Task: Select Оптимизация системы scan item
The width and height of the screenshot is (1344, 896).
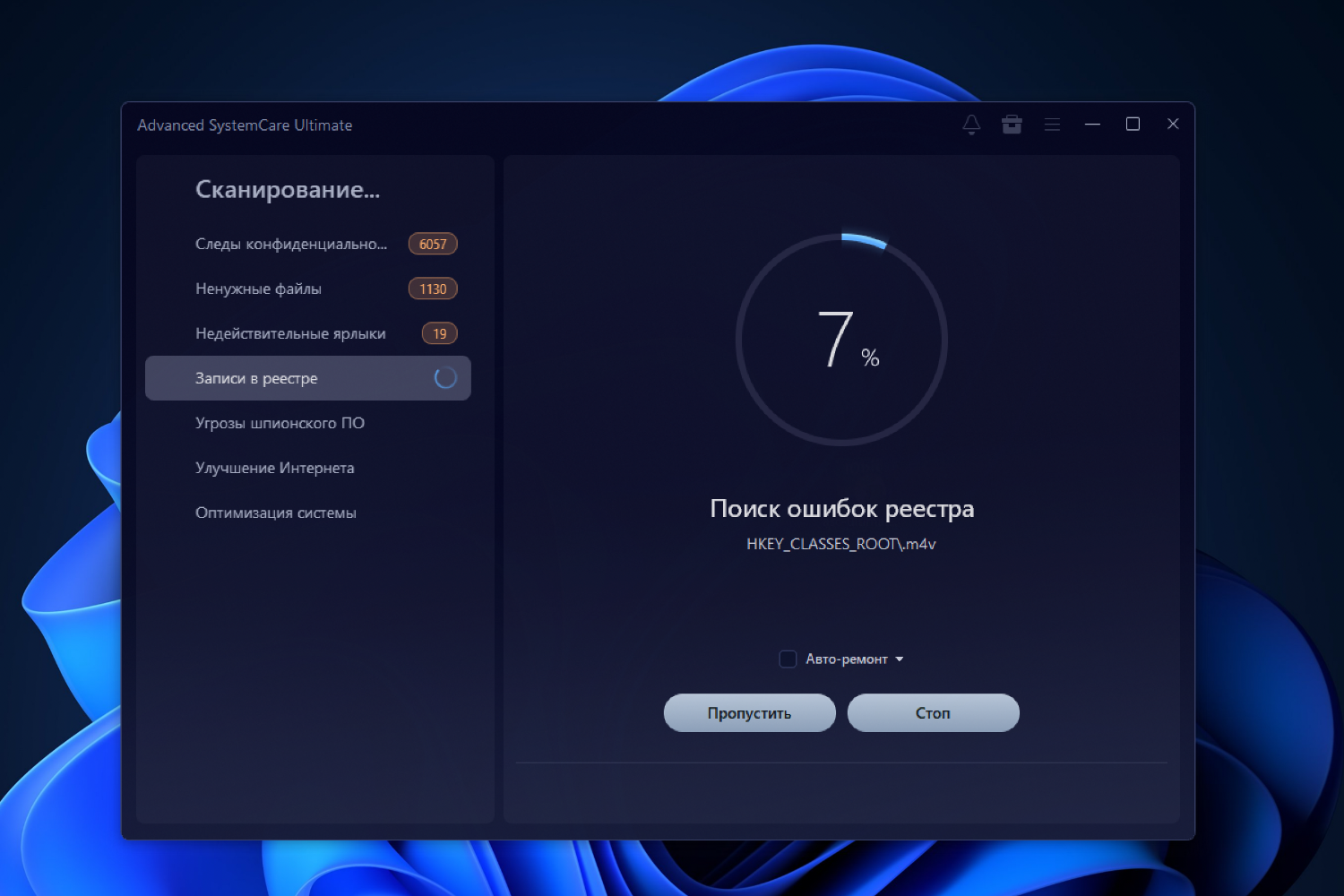Action: [x=308, y=513]
